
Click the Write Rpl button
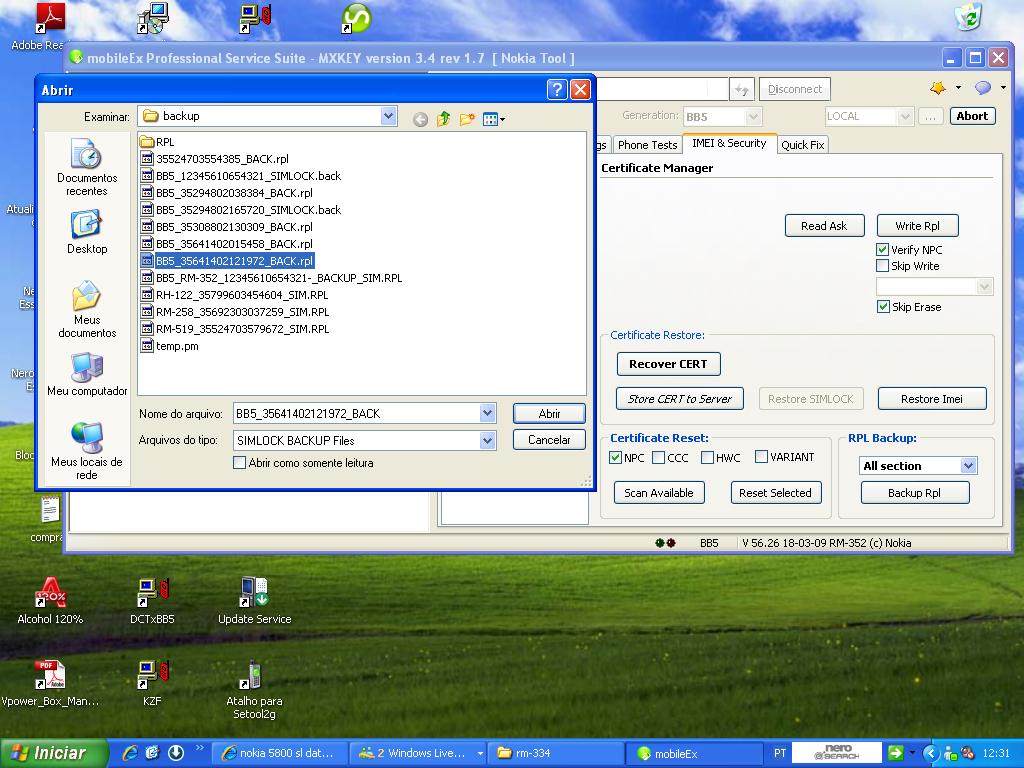click(917, 225)
